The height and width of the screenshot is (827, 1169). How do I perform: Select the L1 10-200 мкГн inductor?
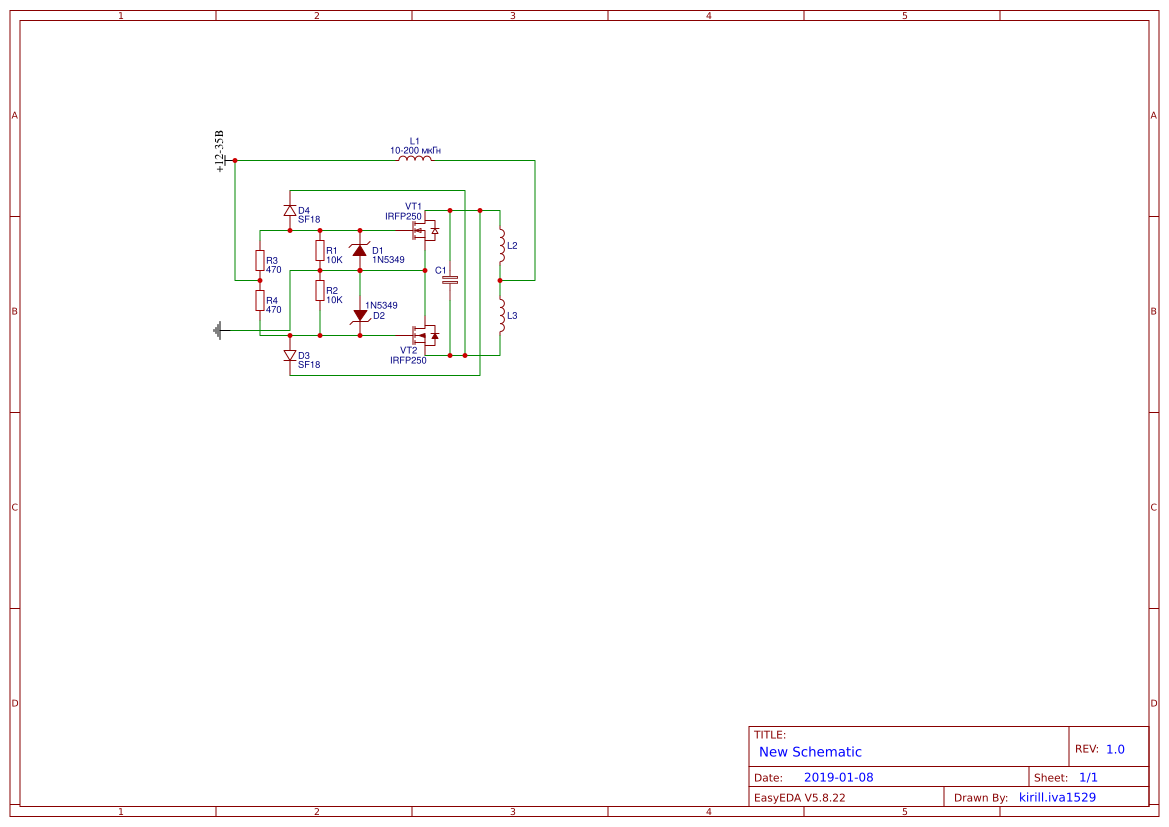pyautogui.click(x=414, y=159)
